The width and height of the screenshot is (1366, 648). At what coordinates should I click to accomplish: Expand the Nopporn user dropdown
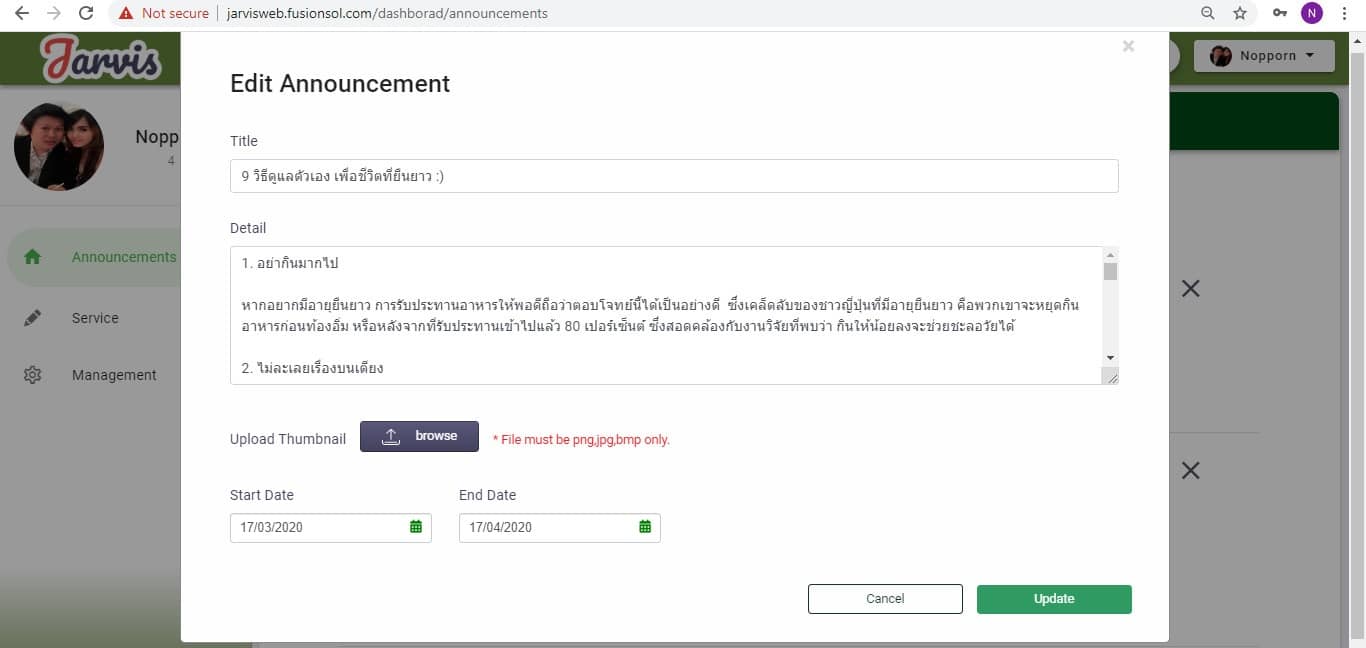tap(1264, 56)
